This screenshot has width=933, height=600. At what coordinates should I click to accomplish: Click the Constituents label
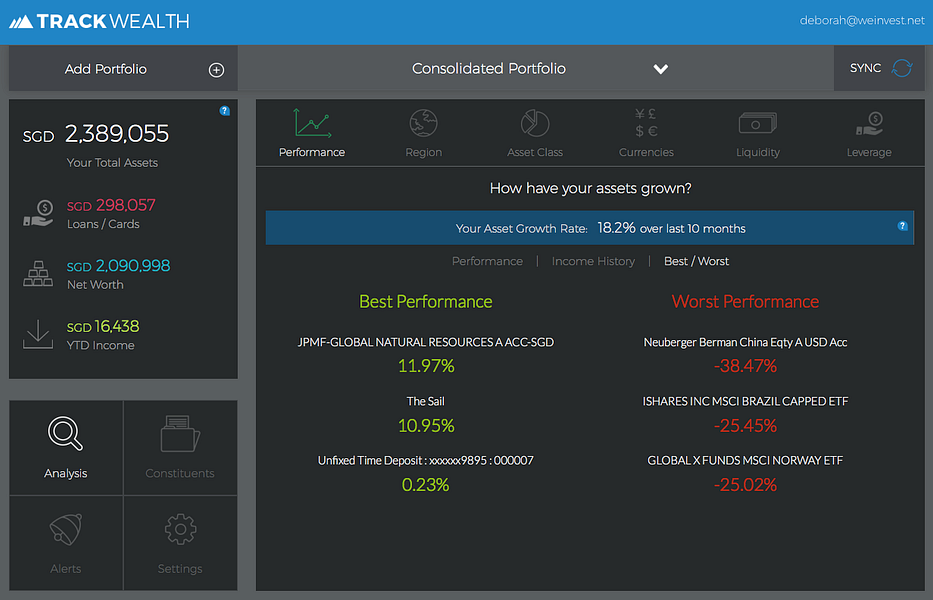point(180,473)
